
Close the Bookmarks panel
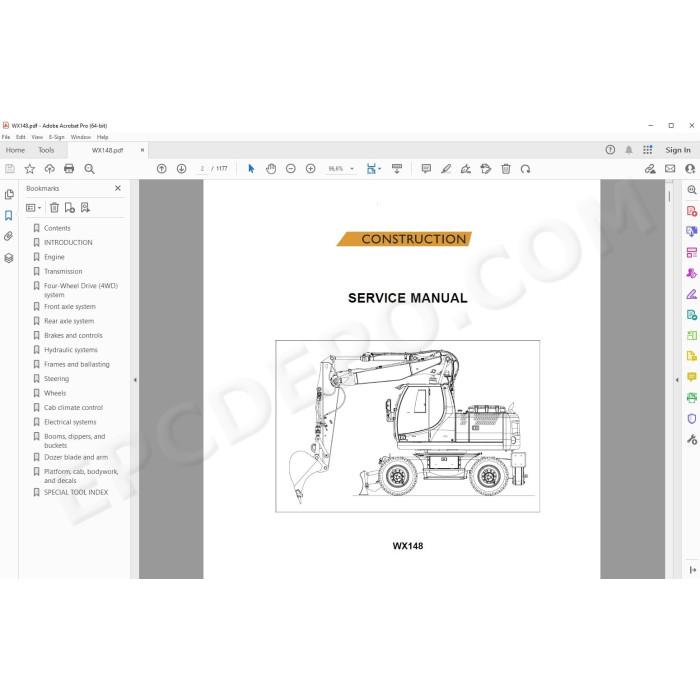pyautogui.click(x=118, y=188)
